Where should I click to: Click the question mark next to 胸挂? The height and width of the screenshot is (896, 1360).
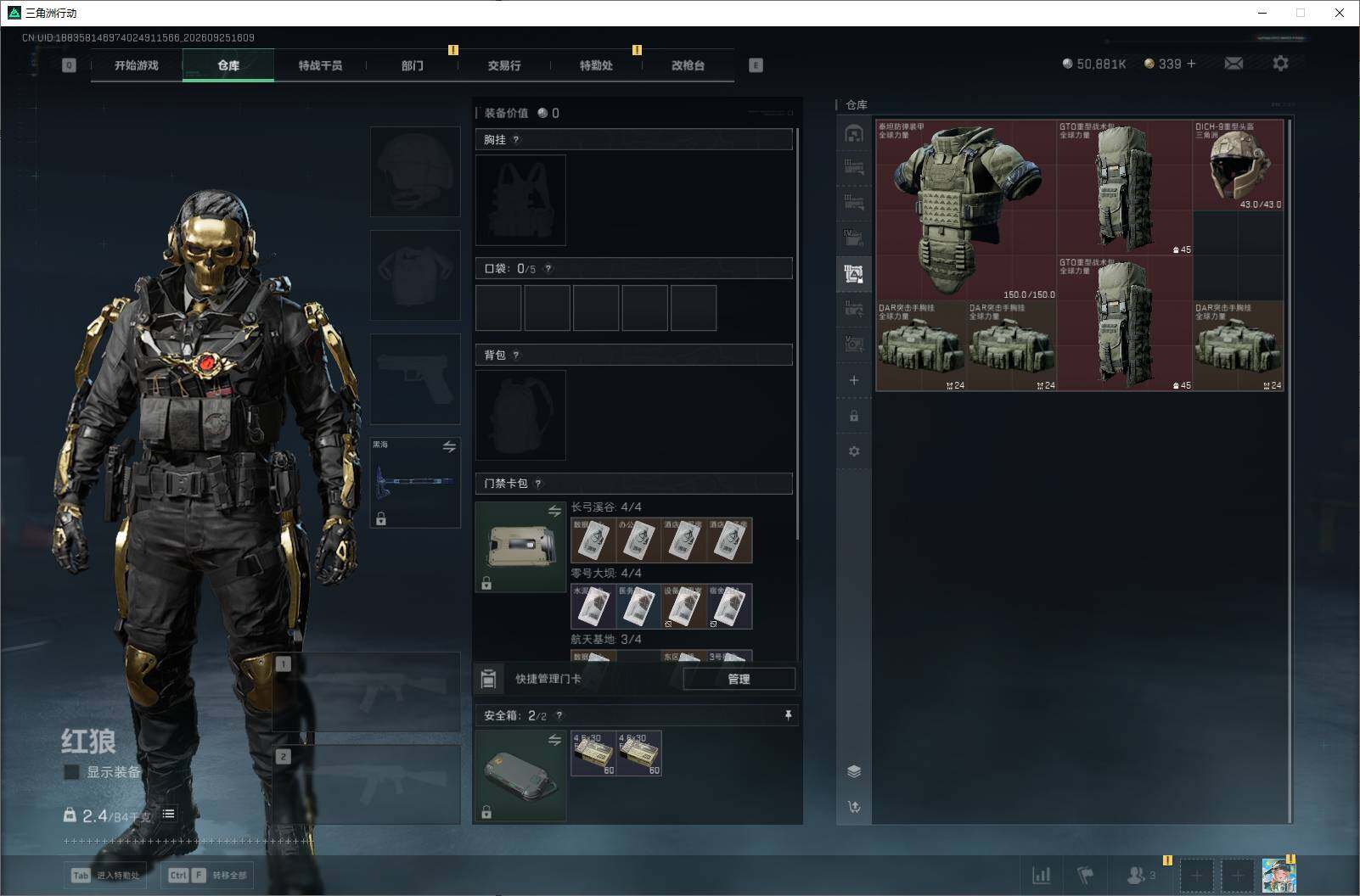point(516,140)
